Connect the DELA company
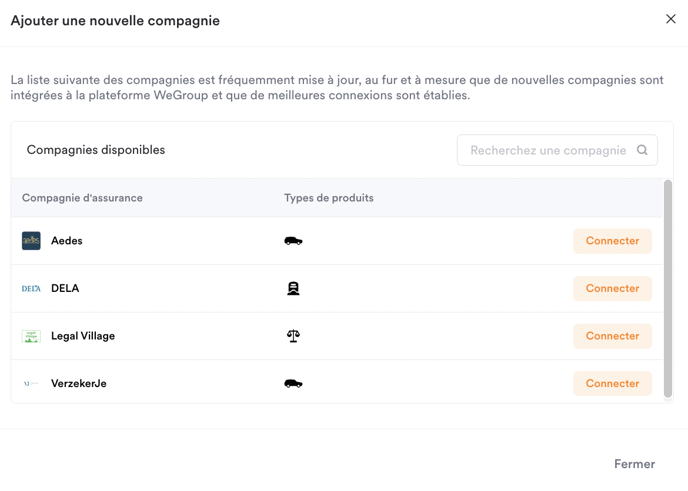The width and height of the screenshot is (688, 491). (613, 288)
